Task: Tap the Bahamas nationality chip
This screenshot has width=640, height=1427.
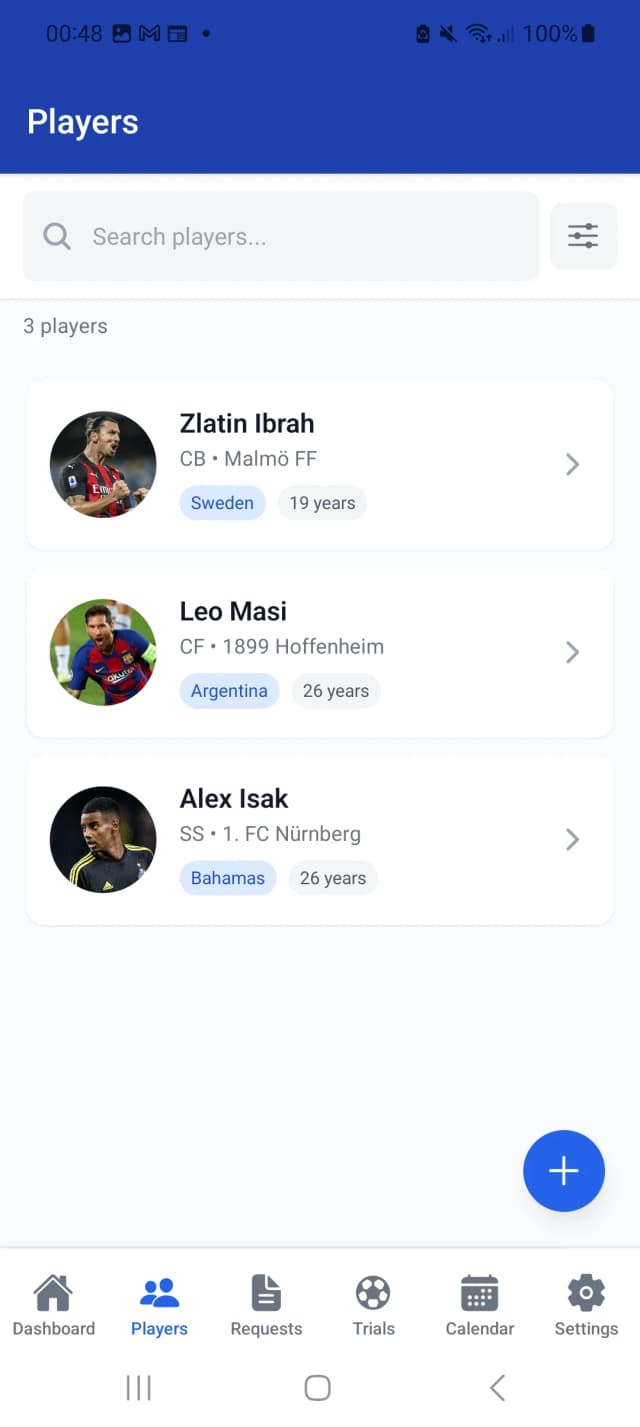Action: coord(227,877)
